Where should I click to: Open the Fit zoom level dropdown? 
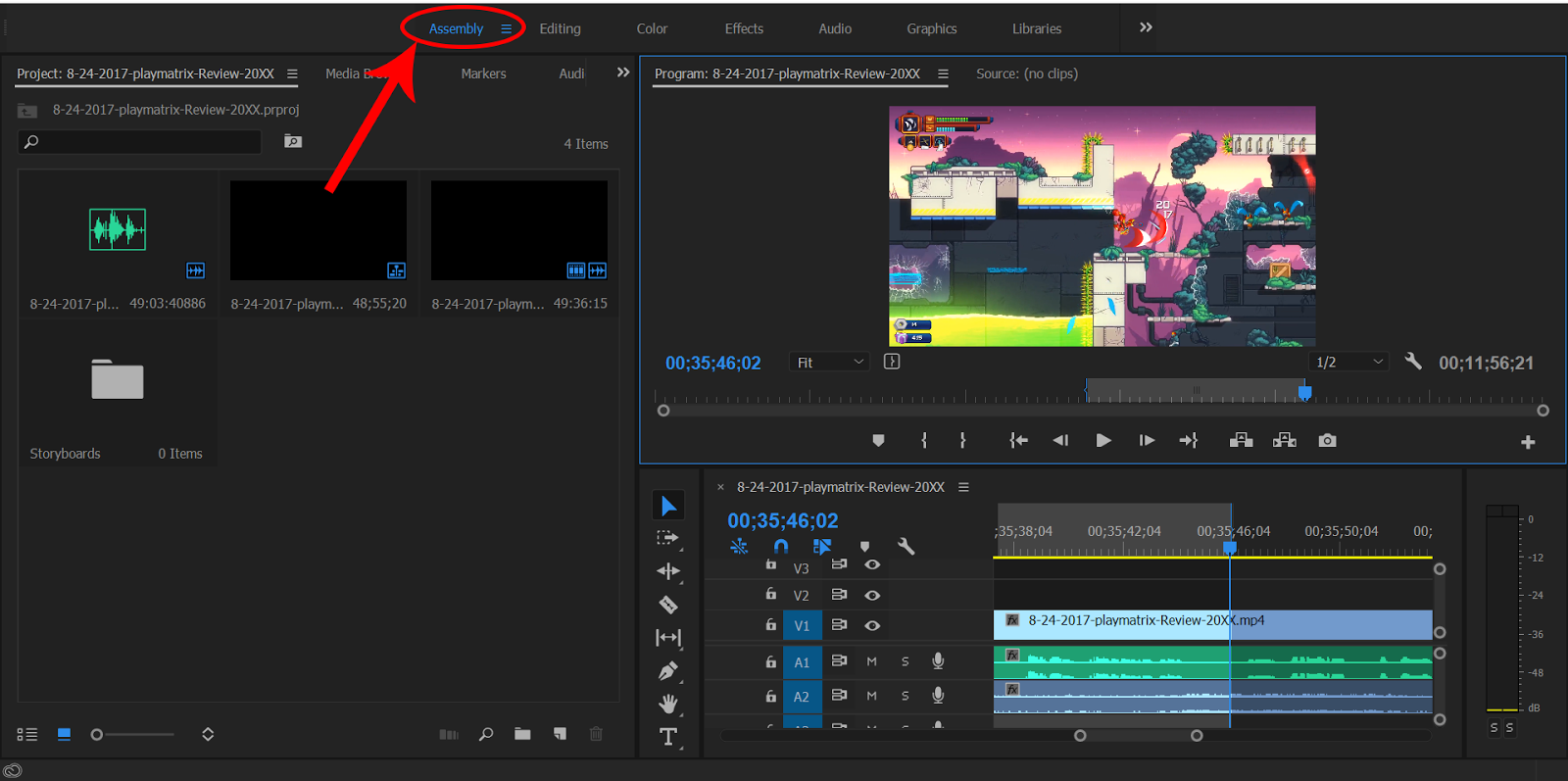(829, 363)
